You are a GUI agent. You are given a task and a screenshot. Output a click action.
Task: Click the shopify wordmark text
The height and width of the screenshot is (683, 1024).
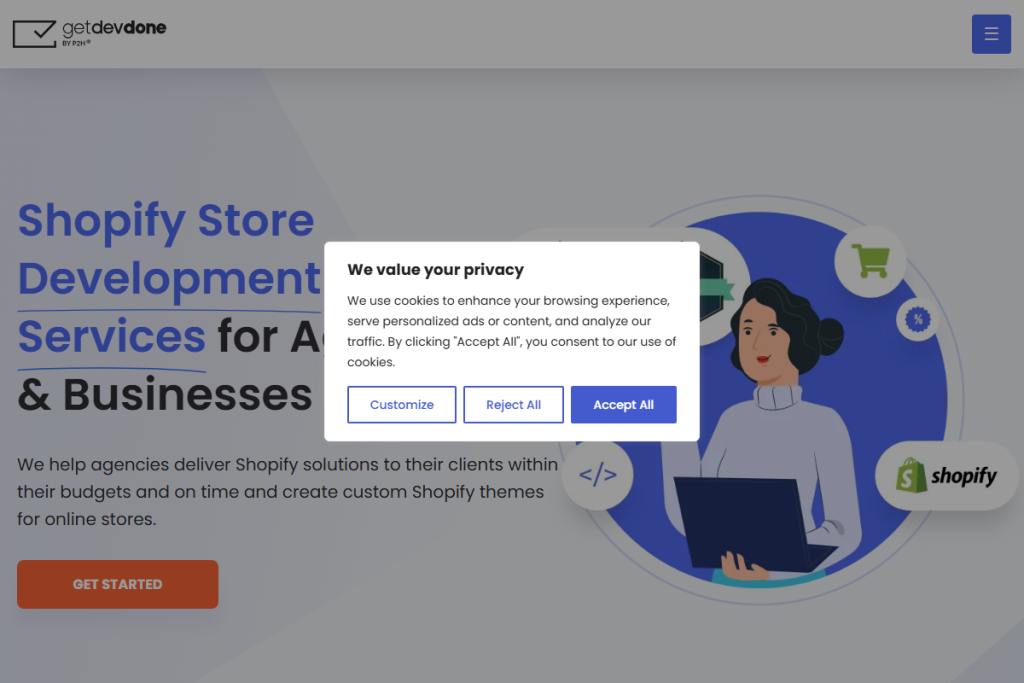(x=964, y=476)
